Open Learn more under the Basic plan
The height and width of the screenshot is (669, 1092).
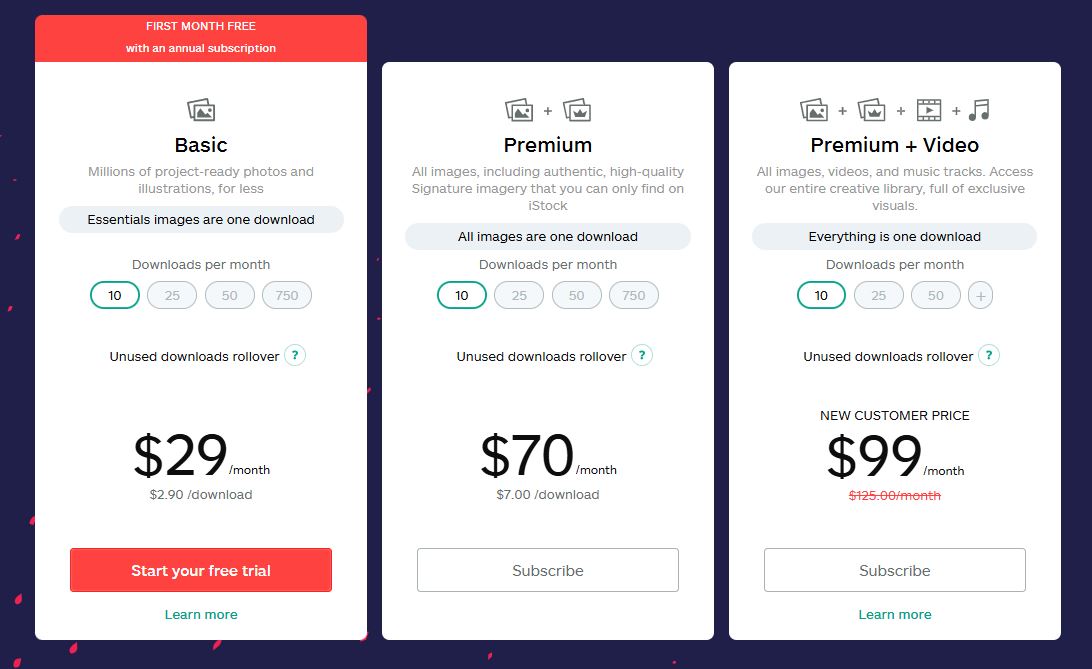click(200, 614)
